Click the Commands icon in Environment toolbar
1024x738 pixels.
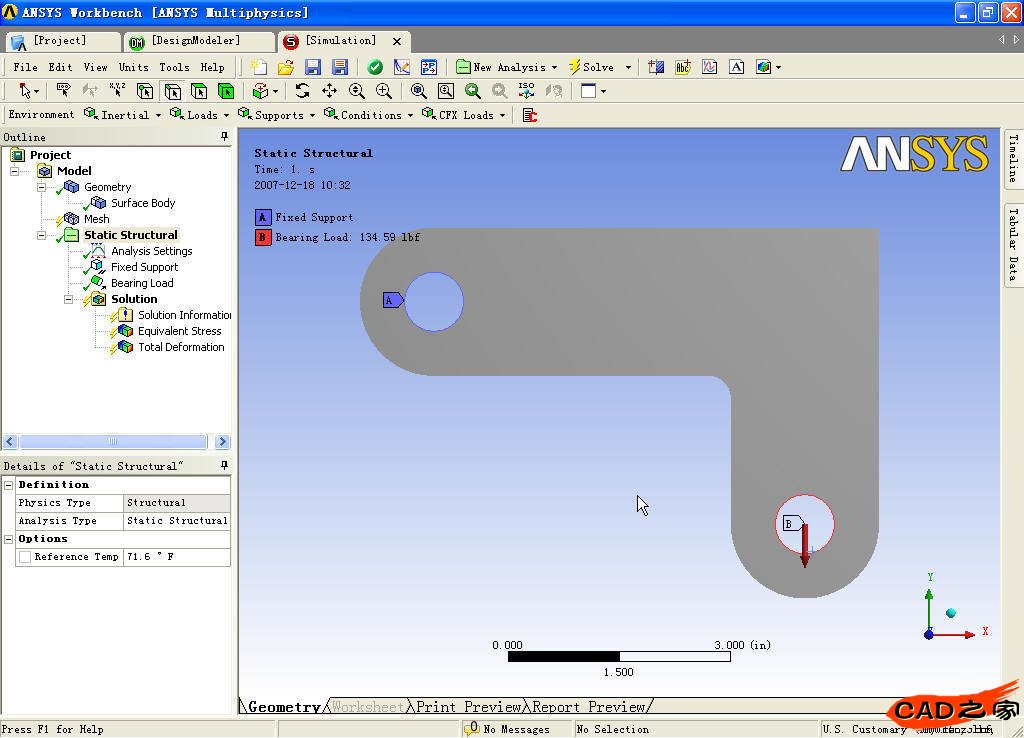530,115
